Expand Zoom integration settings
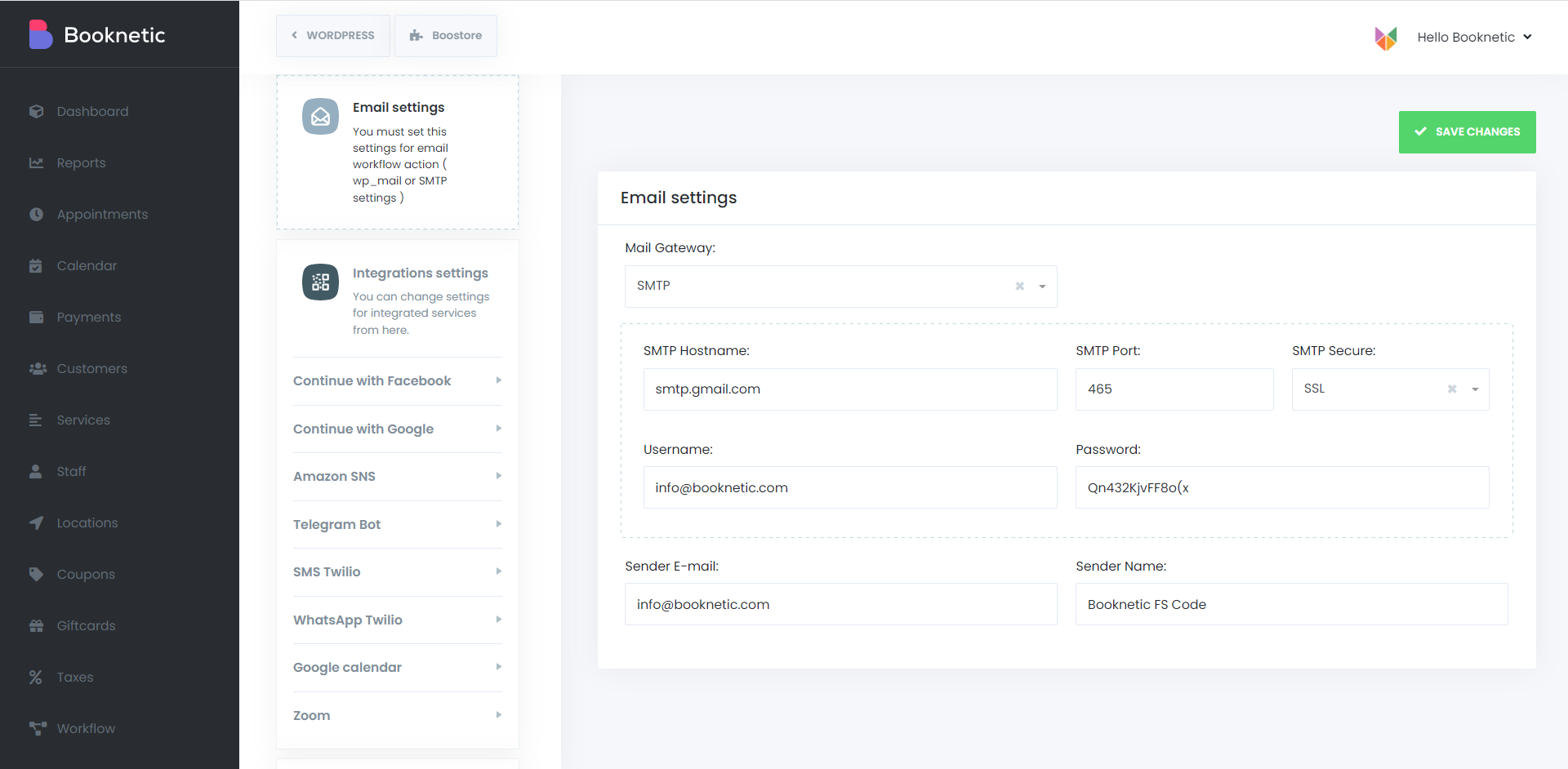This screenshot has height=769, width=1568. point(398,715)
